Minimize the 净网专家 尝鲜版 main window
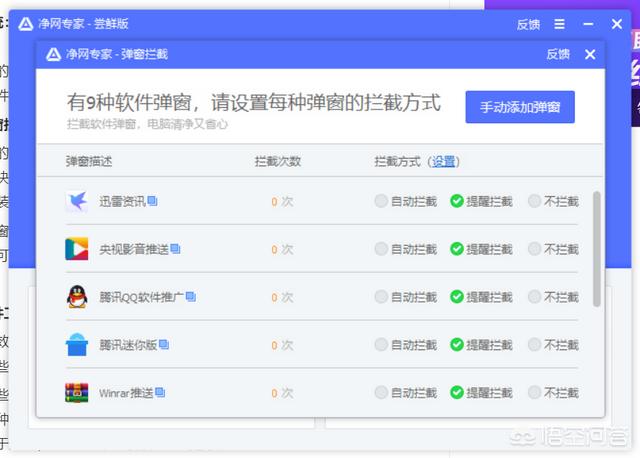The height and width of the screenshot is (458, 640). pyautogui.click(x=588, y=24)
